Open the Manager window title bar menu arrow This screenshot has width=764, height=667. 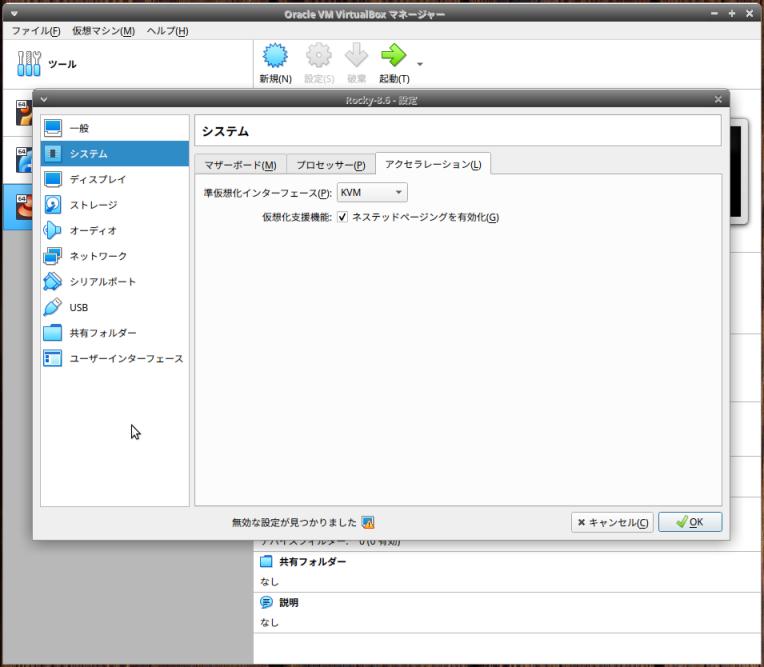[x=14, y=14]
